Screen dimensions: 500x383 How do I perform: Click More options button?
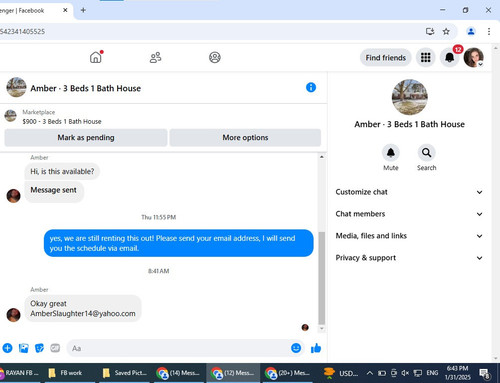[245, 138]
